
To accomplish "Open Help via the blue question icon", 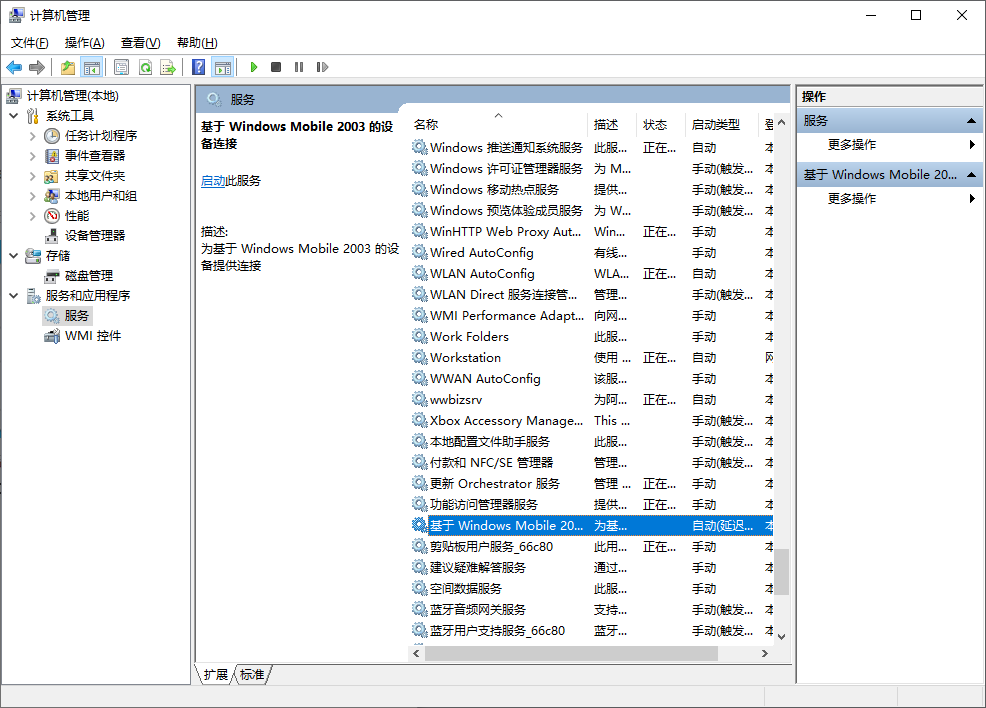I will click(x=199, y=67).
